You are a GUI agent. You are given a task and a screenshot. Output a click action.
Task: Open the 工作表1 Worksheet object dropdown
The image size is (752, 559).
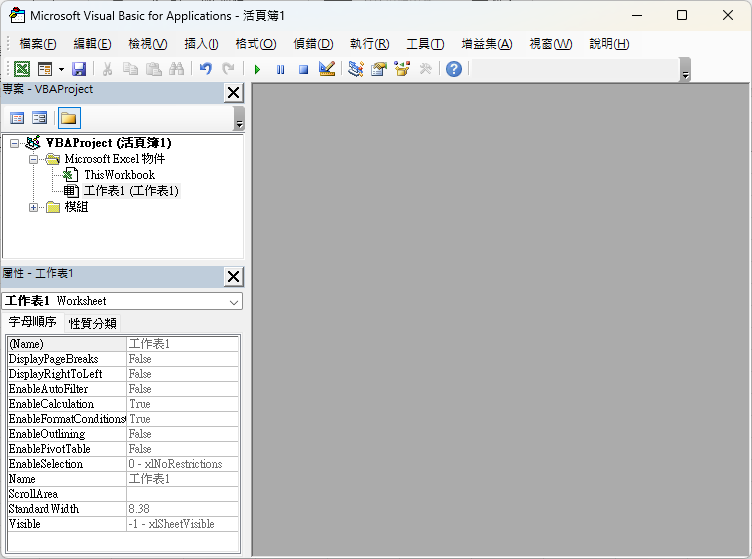click(x=234, y=302)
